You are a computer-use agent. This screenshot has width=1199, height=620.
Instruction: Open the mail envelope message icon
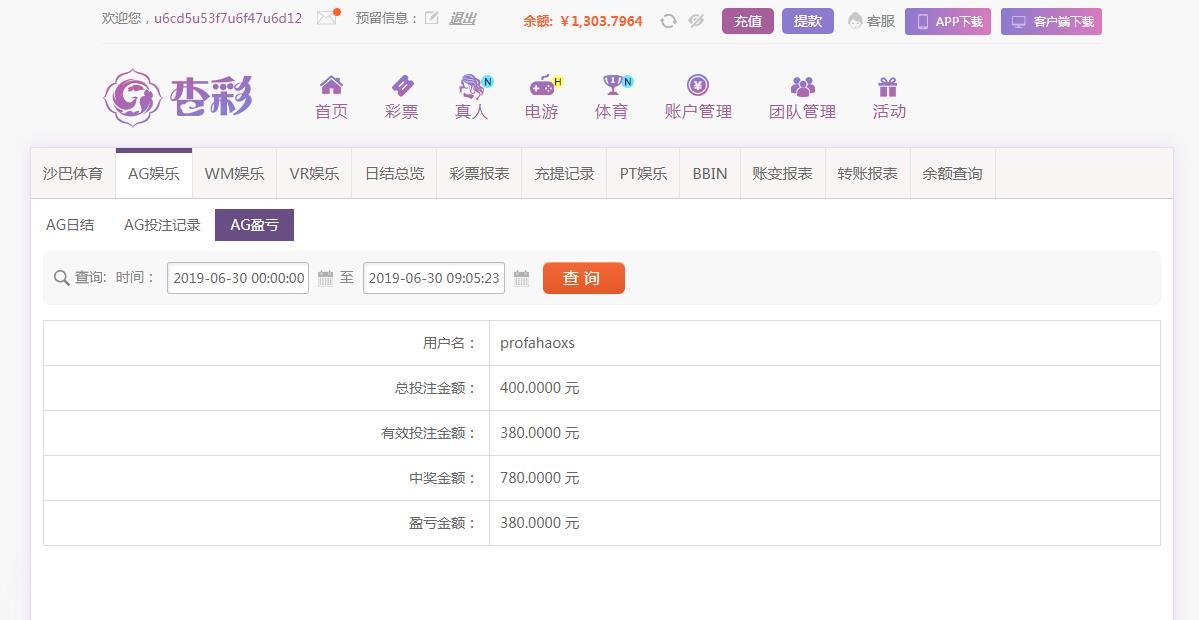(x=326, y=18)
